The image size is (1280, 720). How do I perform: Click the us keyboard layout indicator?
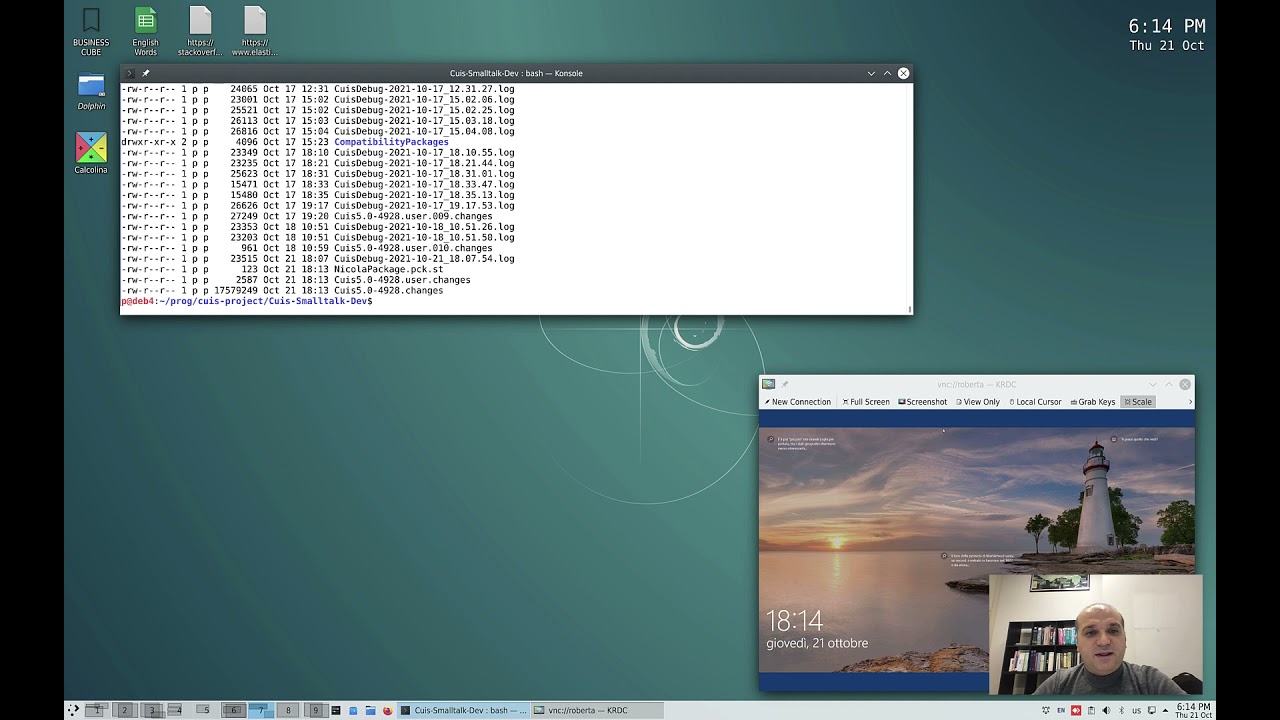[1137, 710]
